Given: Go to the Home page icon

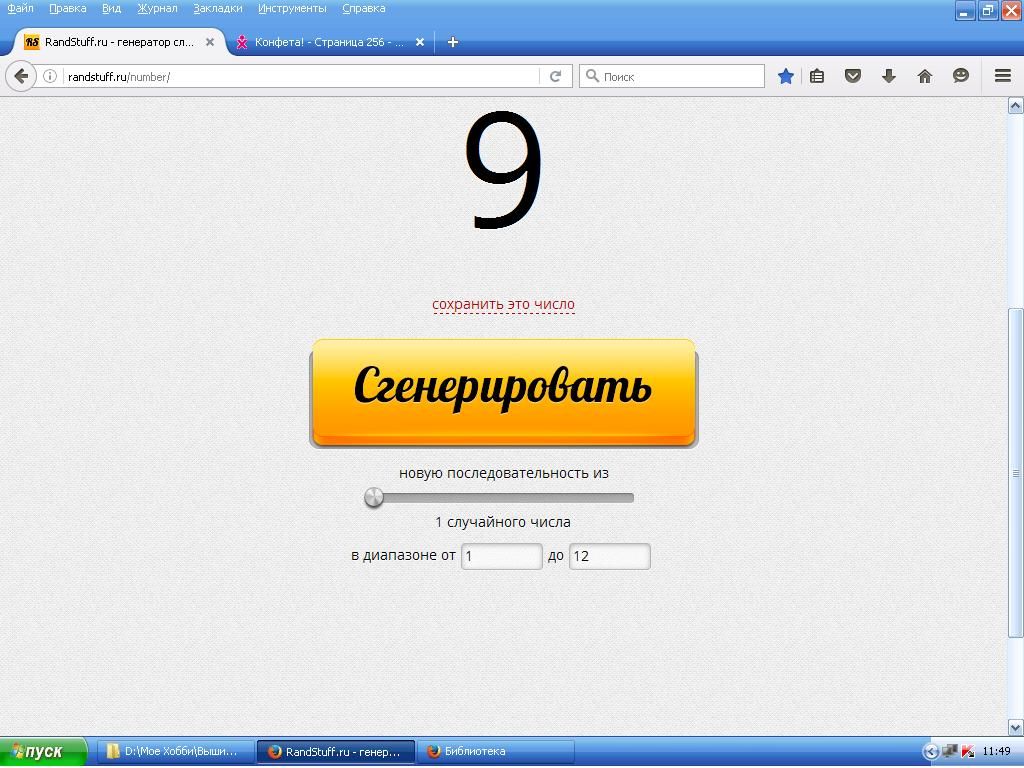Looking at the screenshot, I should [x=925, y=76].
